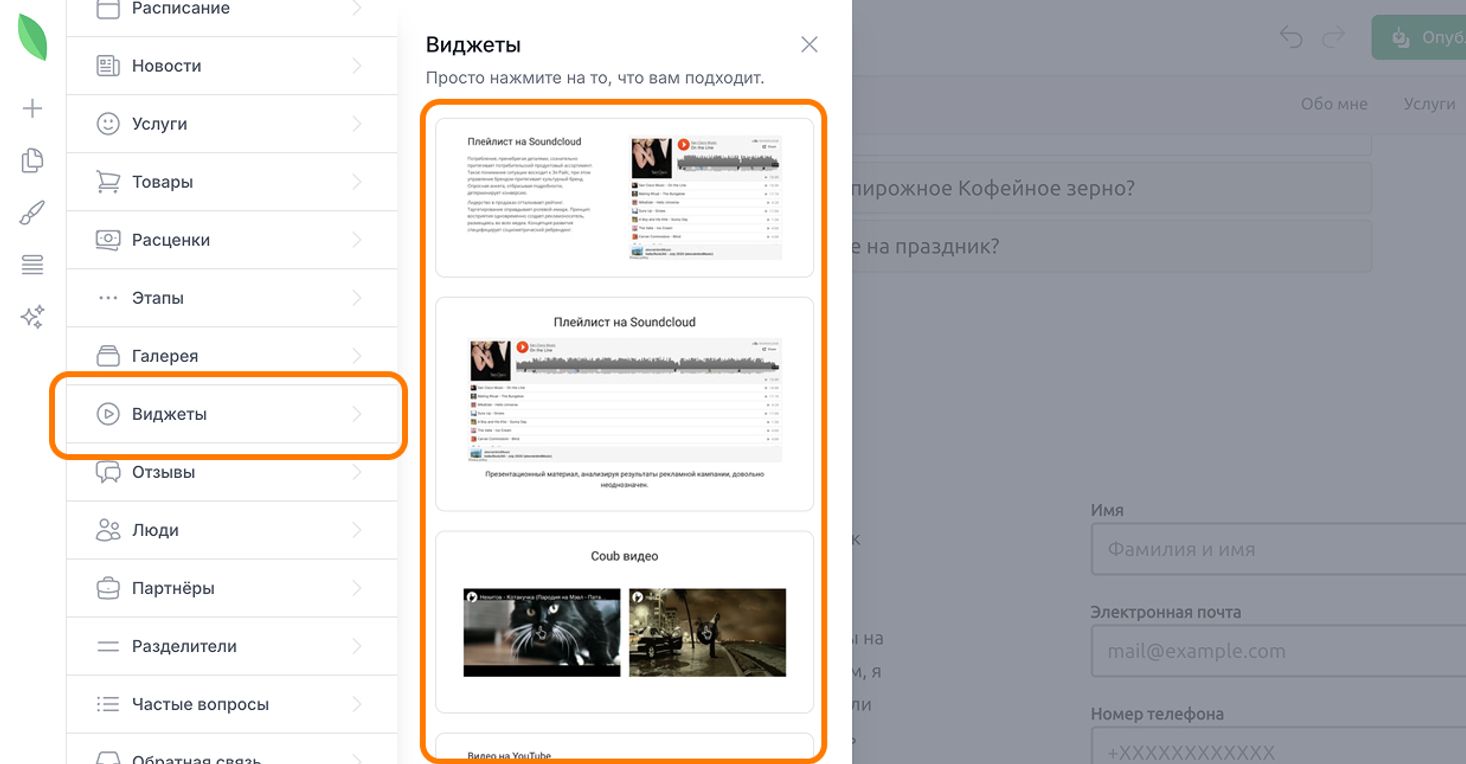This screenshot has width=1466, height=764.
Task: Click the speech bubbles icon beside Отзывы
Action: coord(107,472)
